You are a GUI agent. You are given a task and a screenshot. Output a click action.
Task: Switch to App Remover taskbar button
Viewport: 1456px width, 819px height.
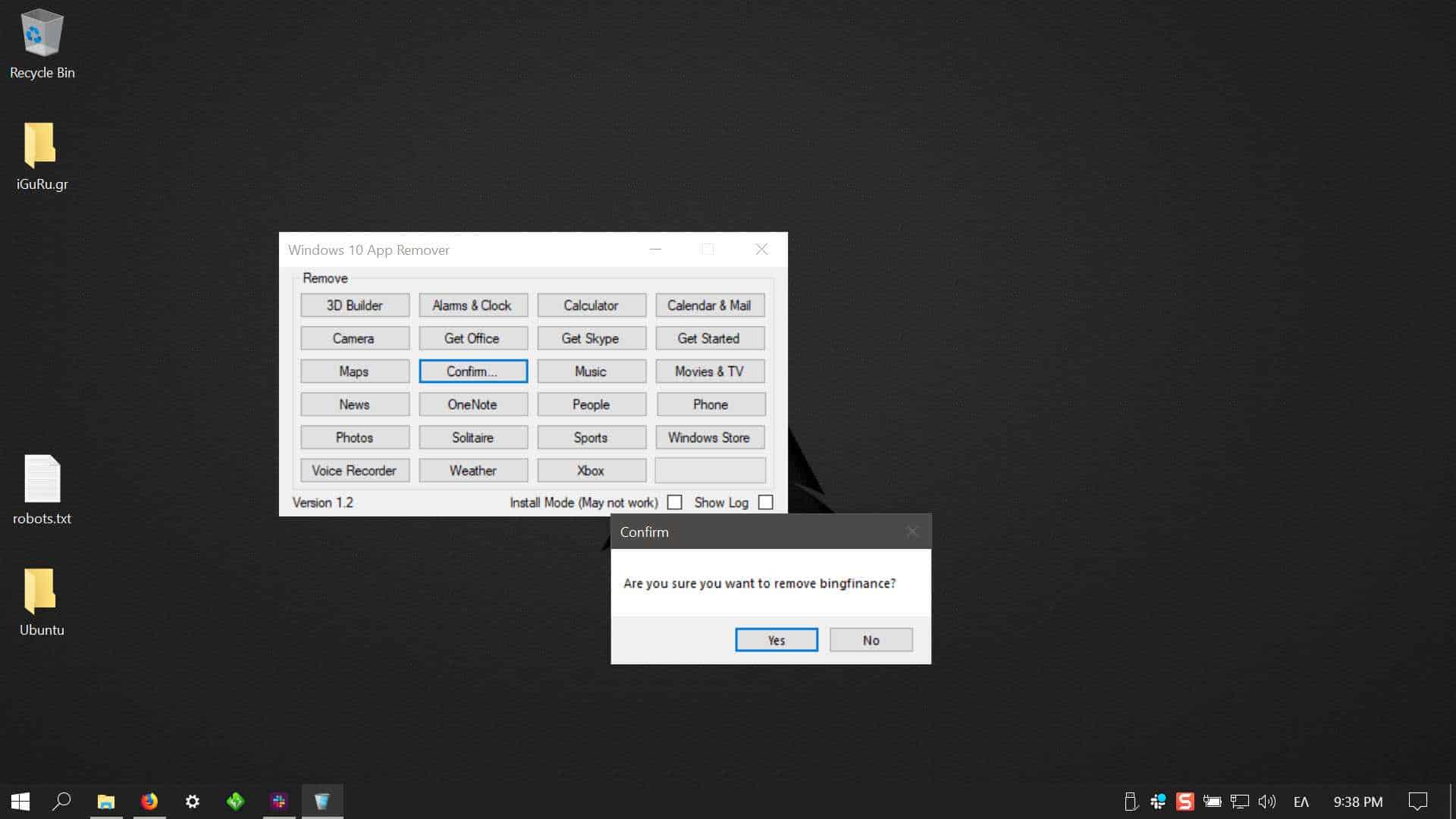pos(322,802)
